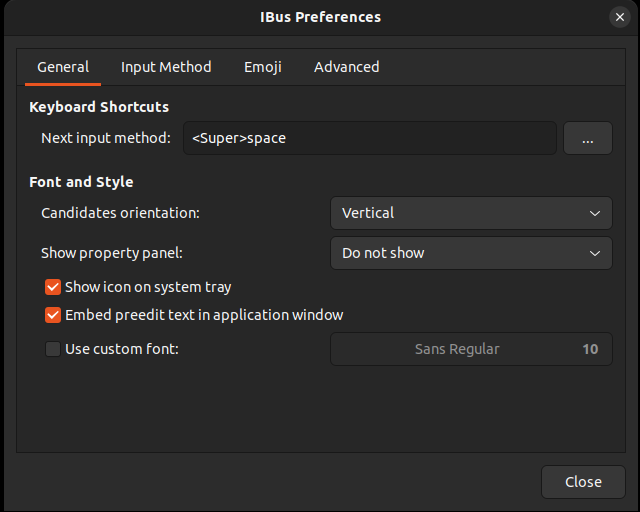
Task: Open the Candidates orientation dropdown
Action: pyautogui.click(x=470, y=213)
